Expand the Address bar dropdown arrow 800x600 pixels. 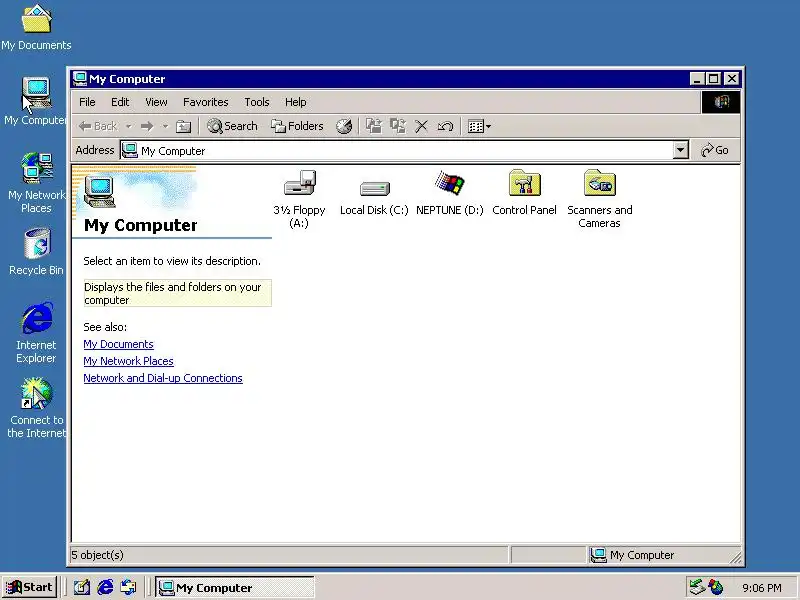[x=680, y=150]
